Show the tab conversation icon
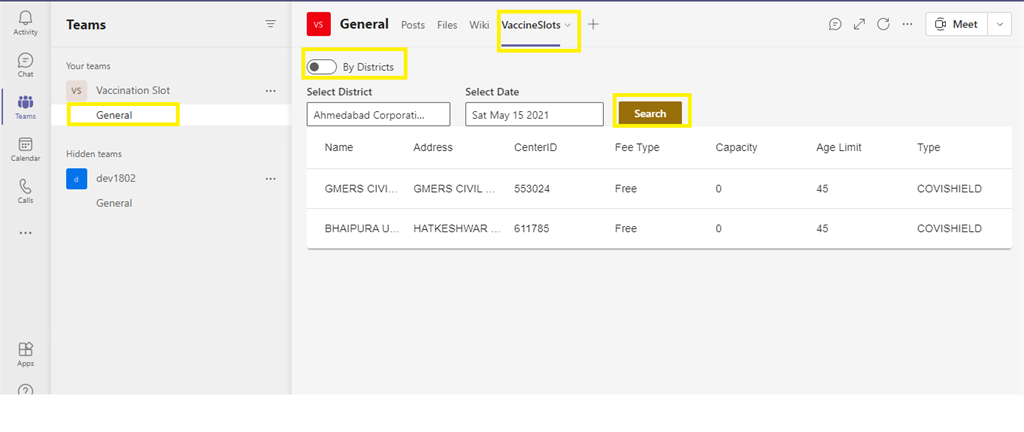 pos(835,24)
